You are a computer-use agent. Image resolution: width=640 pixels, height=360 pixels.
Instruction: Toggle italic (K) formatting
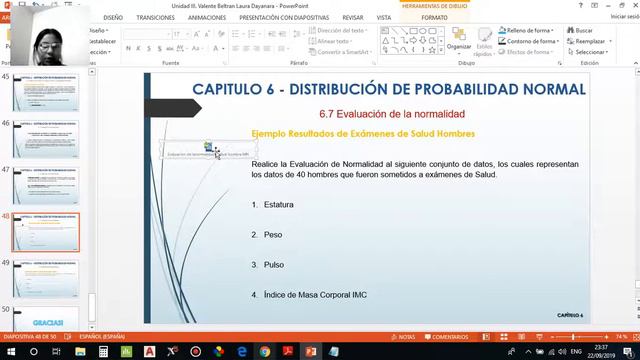[138, 49]
